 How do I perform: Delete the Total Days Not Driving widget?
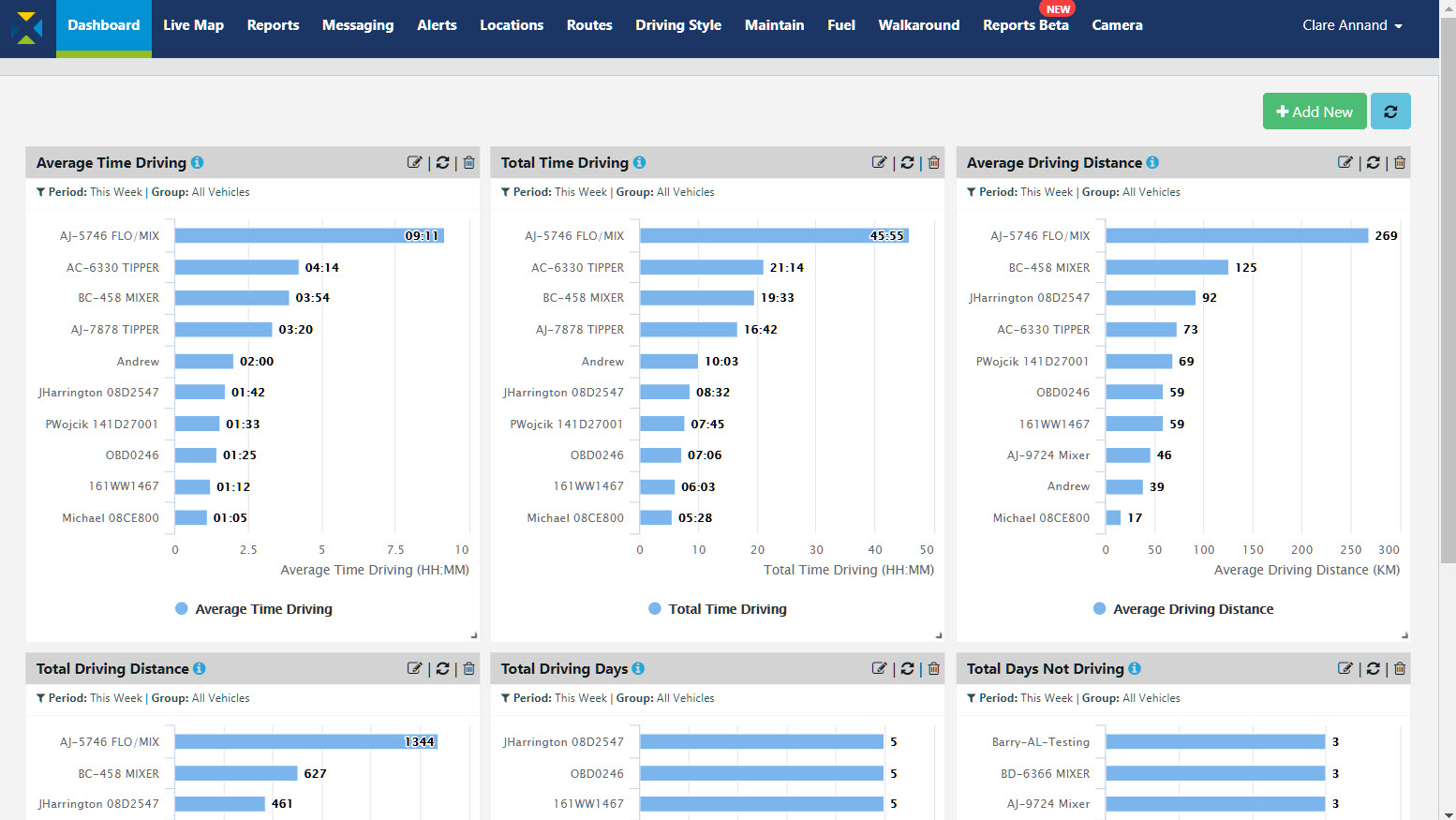(x=1400, y=668)
